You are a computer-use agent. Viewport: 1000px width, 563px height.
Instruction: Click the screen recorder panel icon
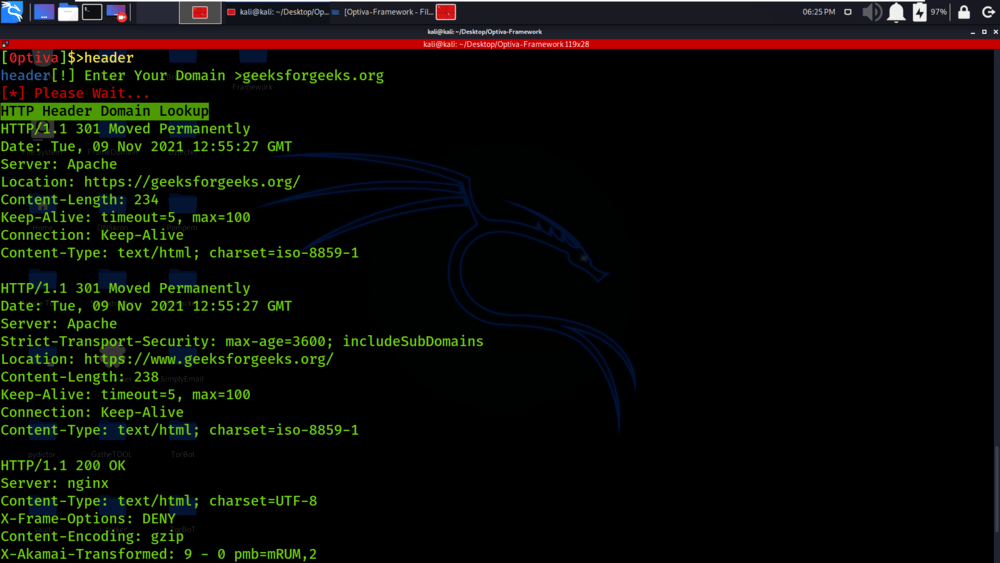[x=117, y=12]
